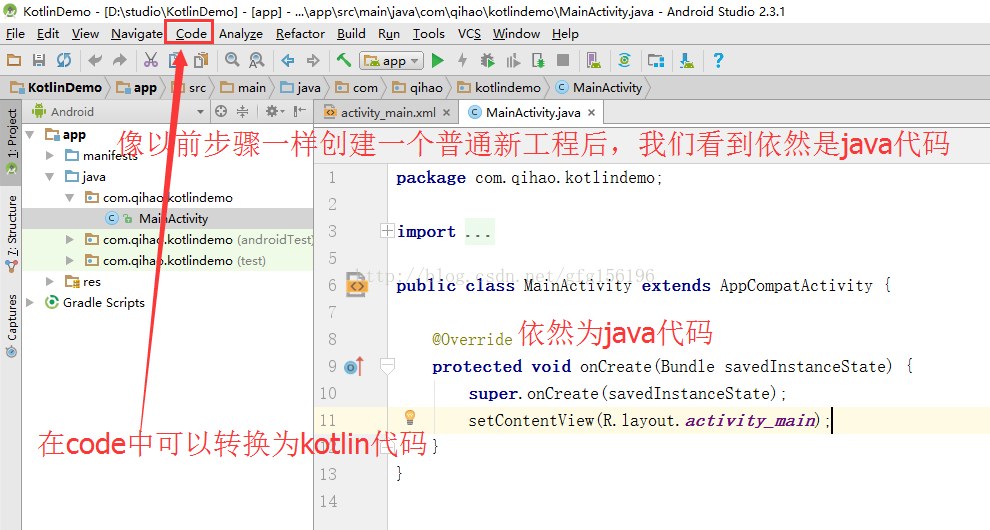Image resolution: width=990 pixels, height=530 pixels.
Task: Expand the (test) package node
Action: [x=69, y=260]
